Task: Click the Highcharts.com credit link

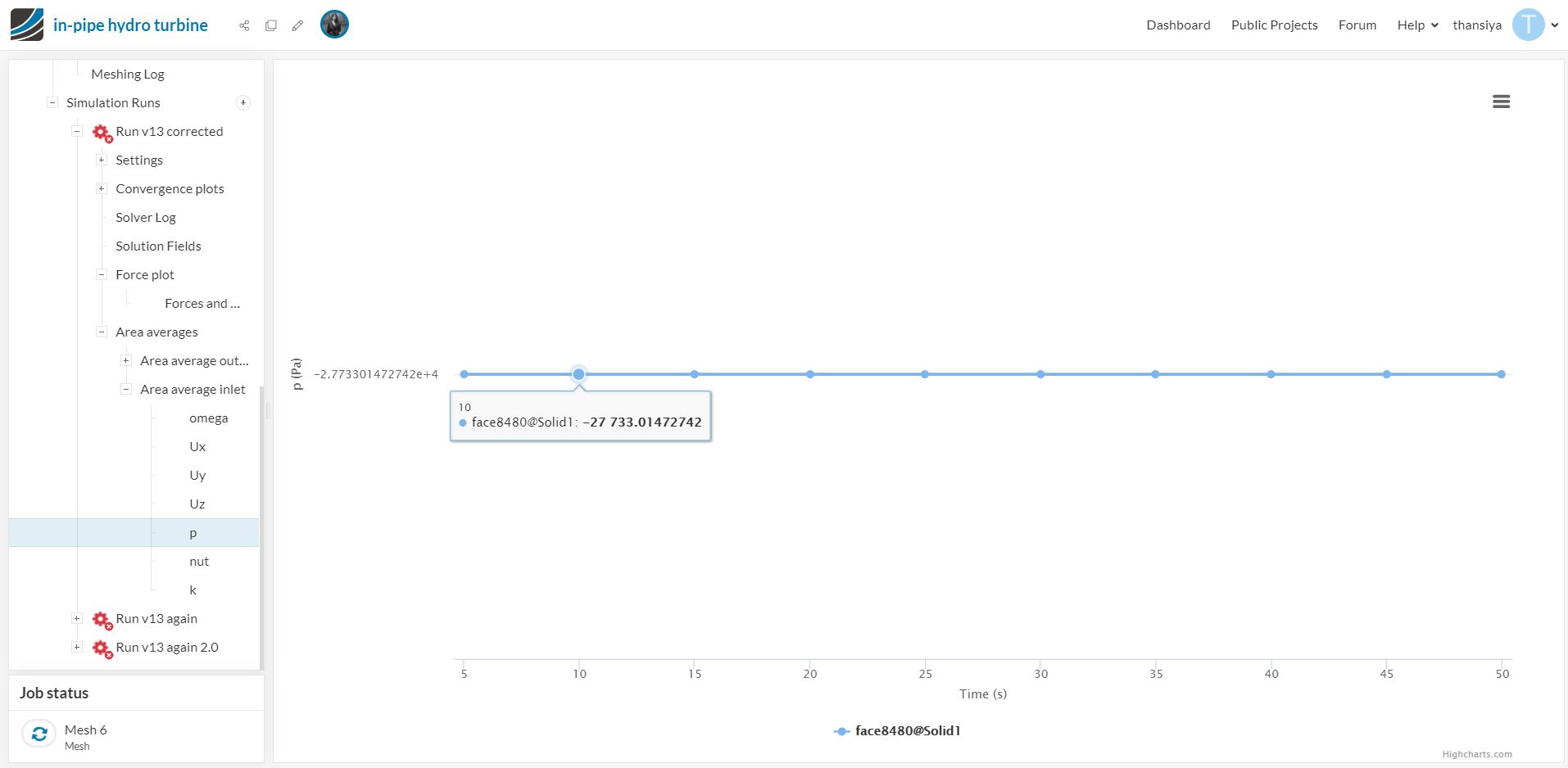Action: [1477, 754]
